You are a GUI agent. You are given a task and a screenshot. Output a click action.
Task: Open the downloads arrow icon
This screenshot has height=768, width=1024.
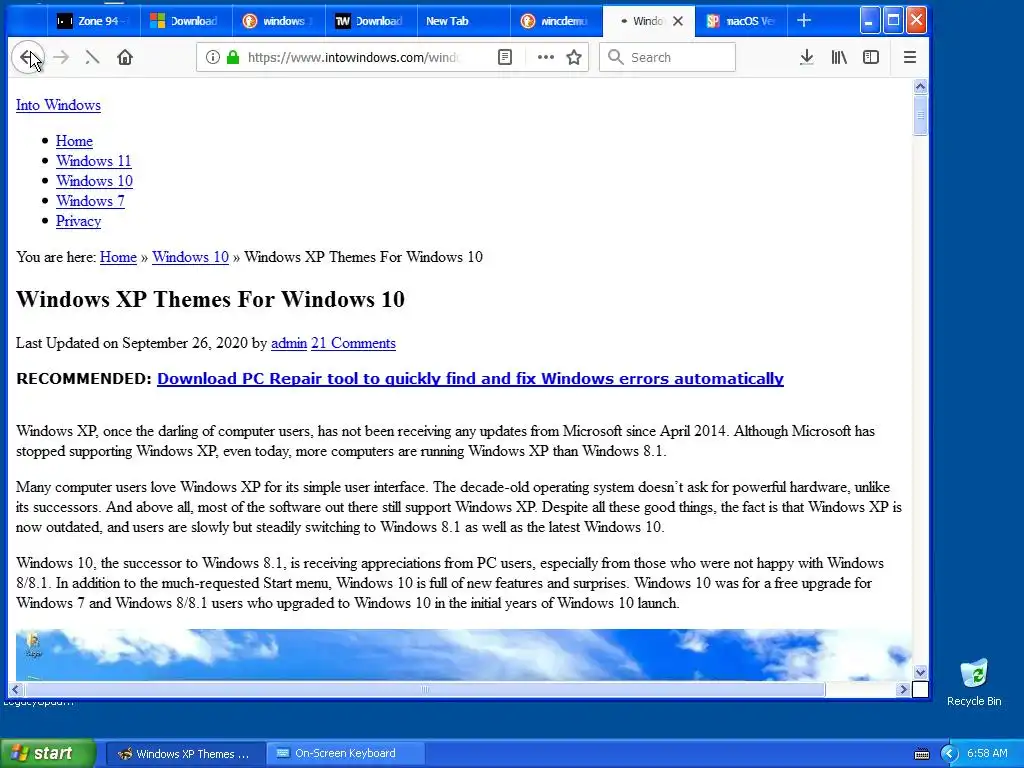(x=807, y=57)
